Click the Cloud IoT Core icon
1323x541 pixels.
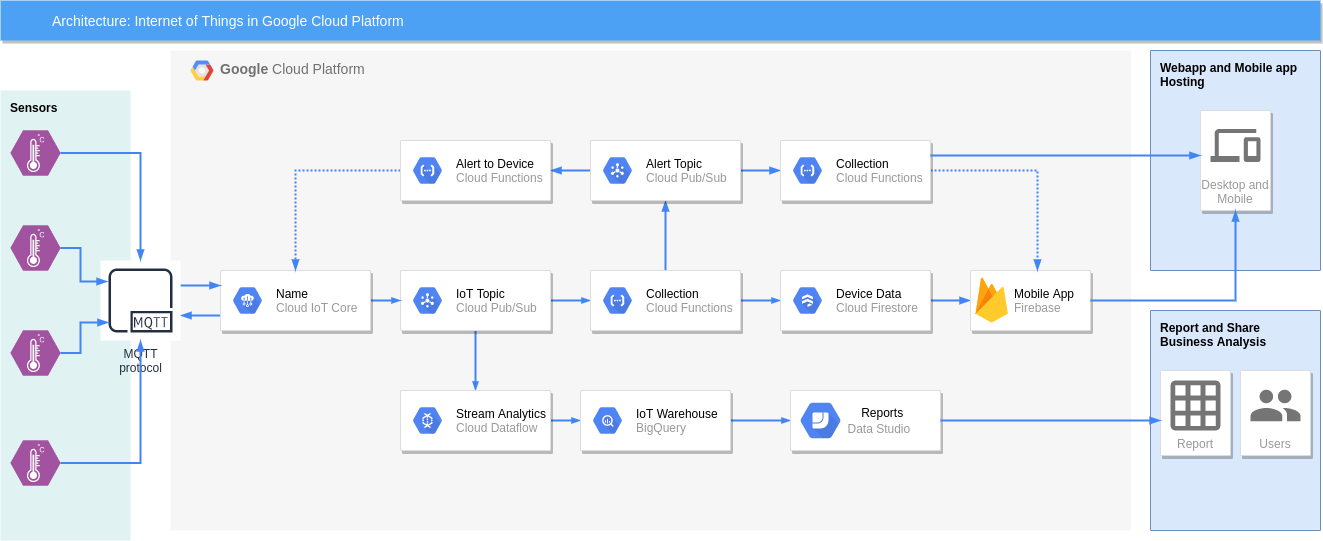pos(247,300)
